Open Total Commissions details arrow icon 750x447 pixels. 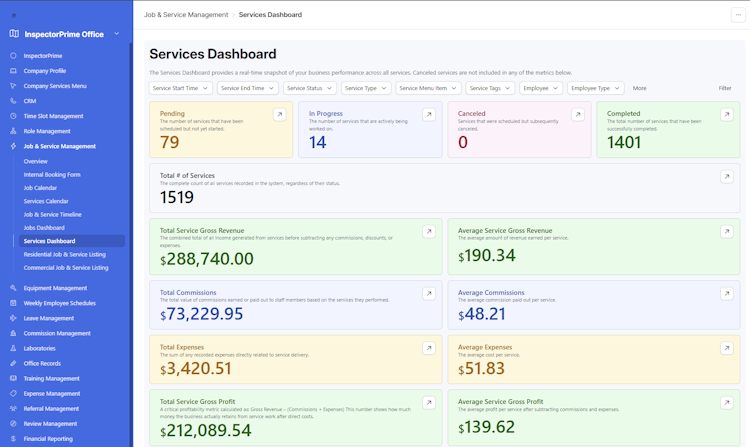[x=429, y=294]
